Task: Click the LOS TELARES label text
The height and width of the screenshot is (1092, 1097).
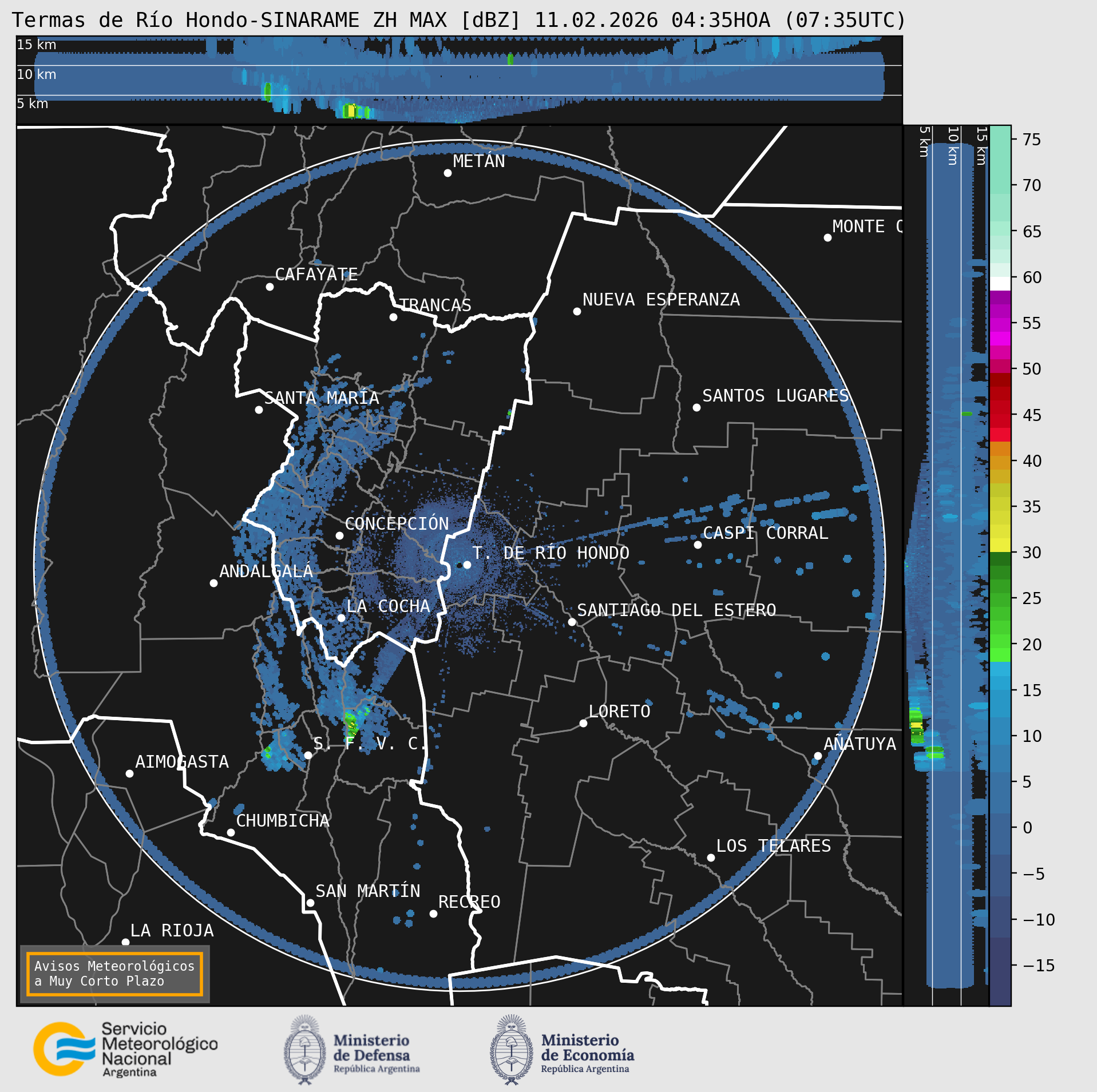Action: point(773,846)
